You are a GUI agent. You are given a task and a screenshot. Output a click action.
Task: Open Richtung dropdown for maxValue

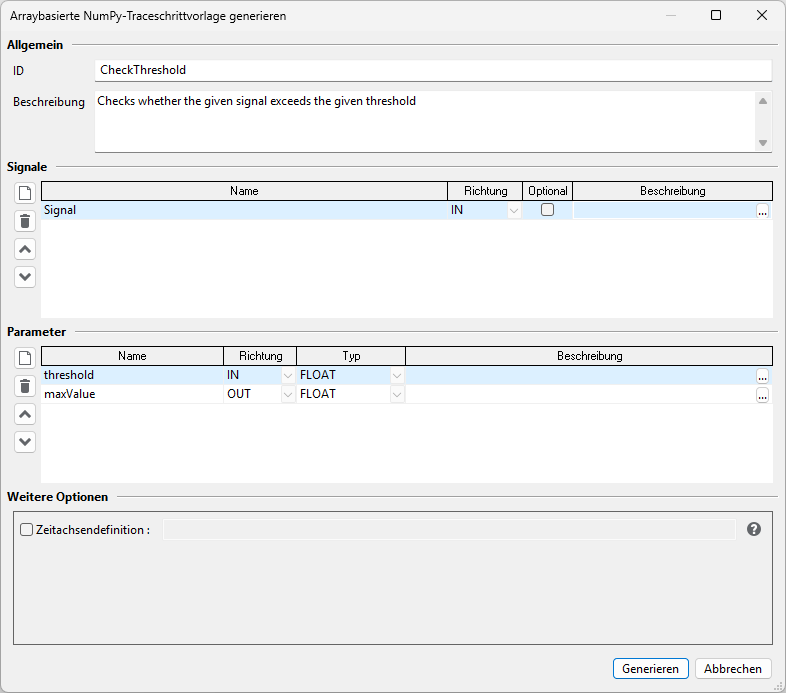tap(288, 395)
